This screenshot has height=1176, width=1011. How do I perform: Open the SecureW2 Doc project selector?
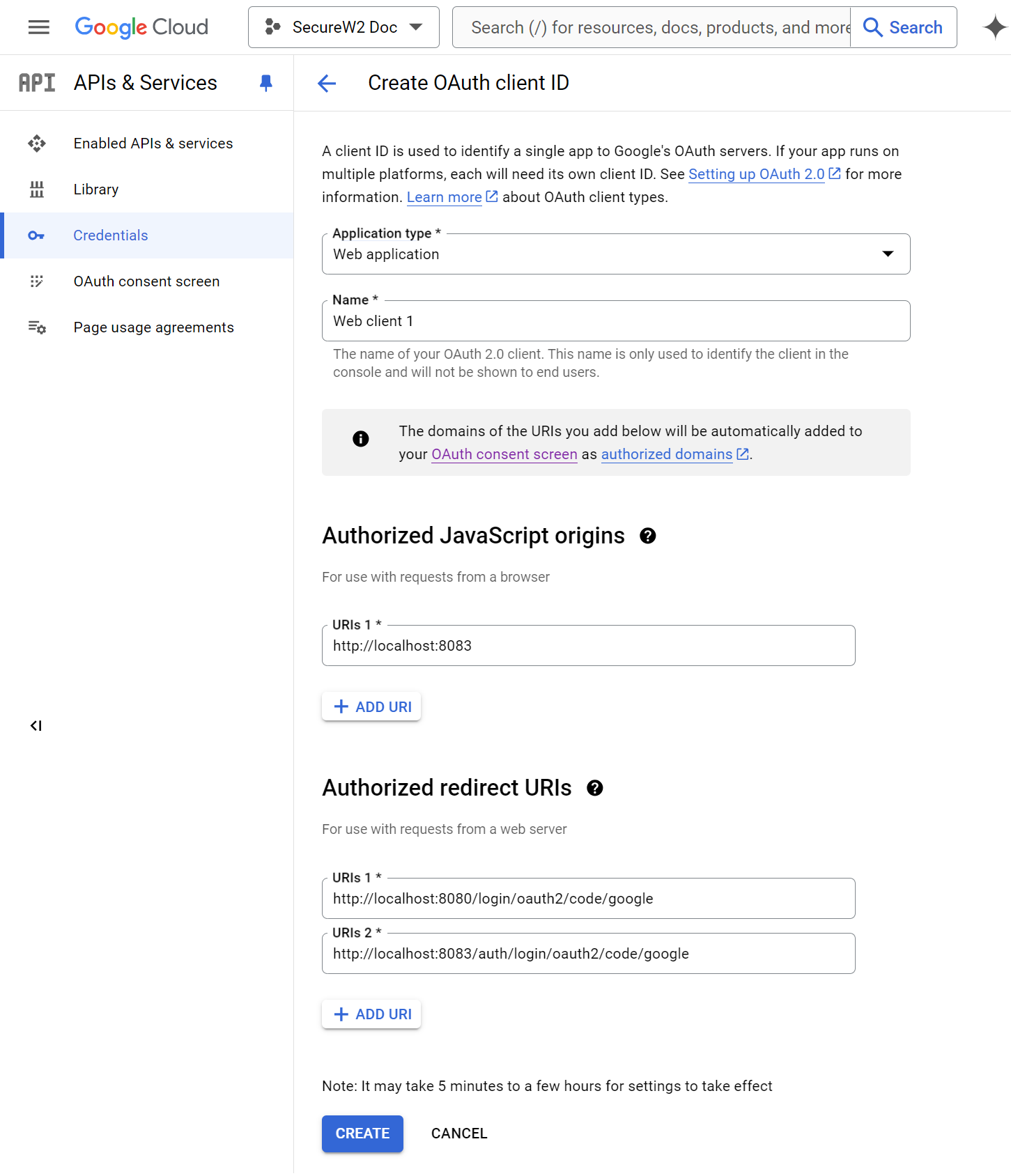[x=344, y=27]
